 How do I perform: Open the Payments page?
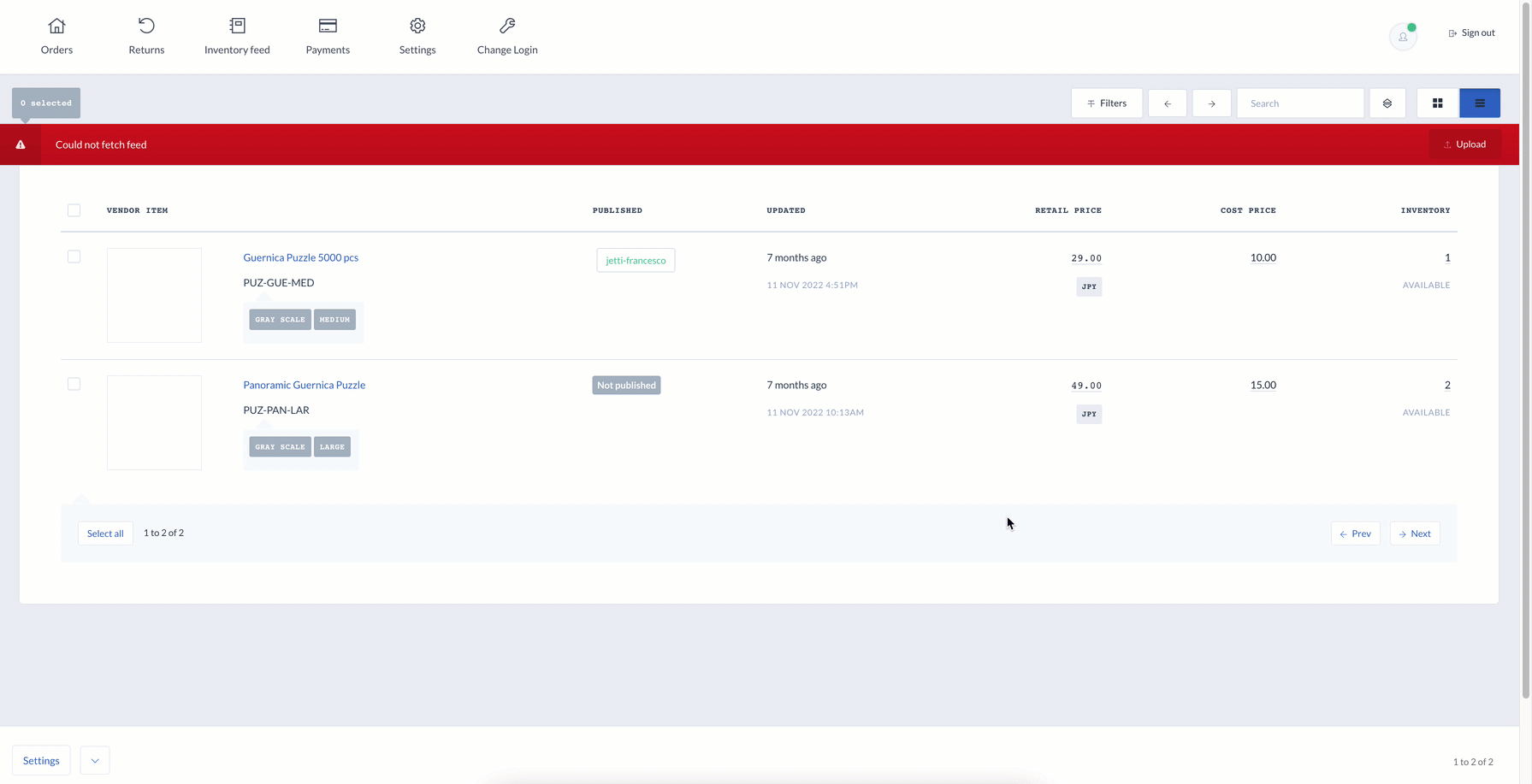[328, 37]
